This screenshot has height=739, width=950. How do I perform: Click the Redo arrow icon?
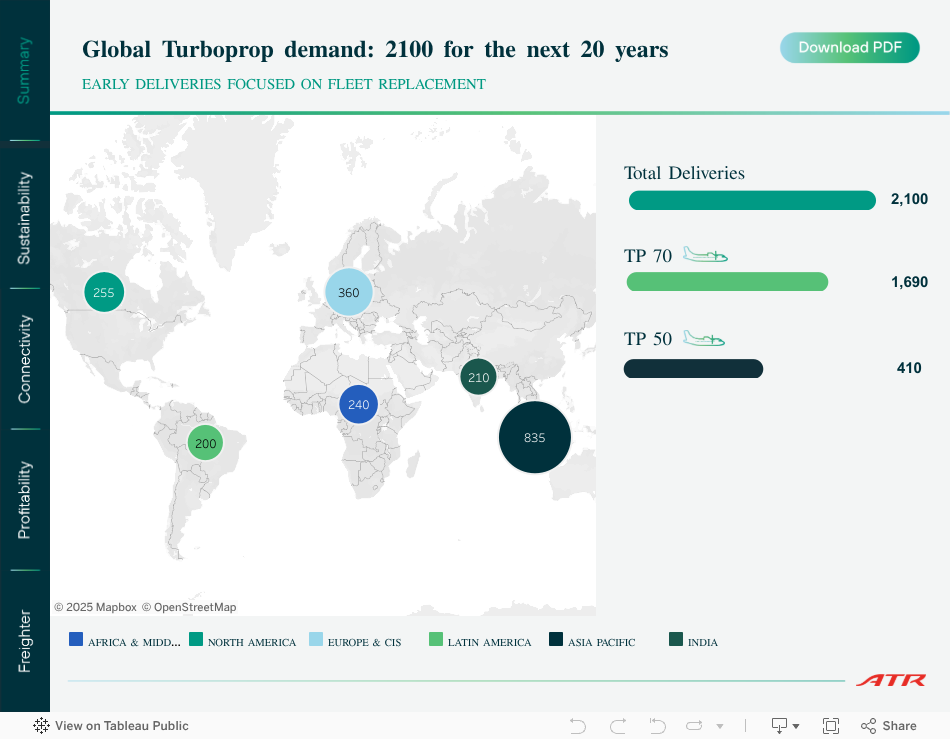617,726
